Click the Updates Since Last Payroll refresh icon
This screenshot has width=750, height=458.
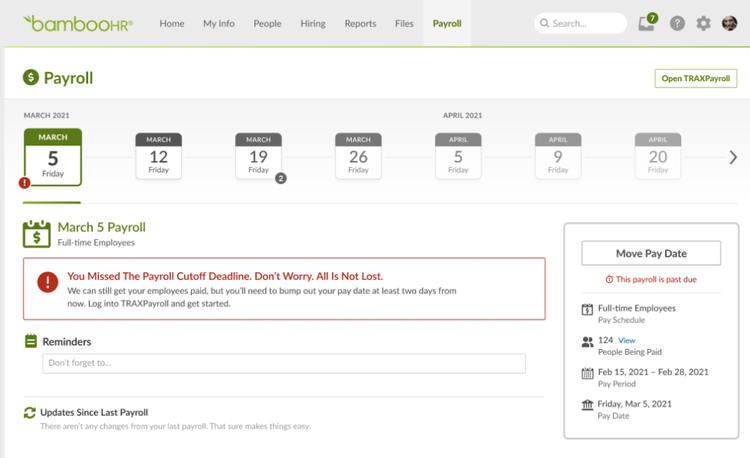[x=30, y=413]
